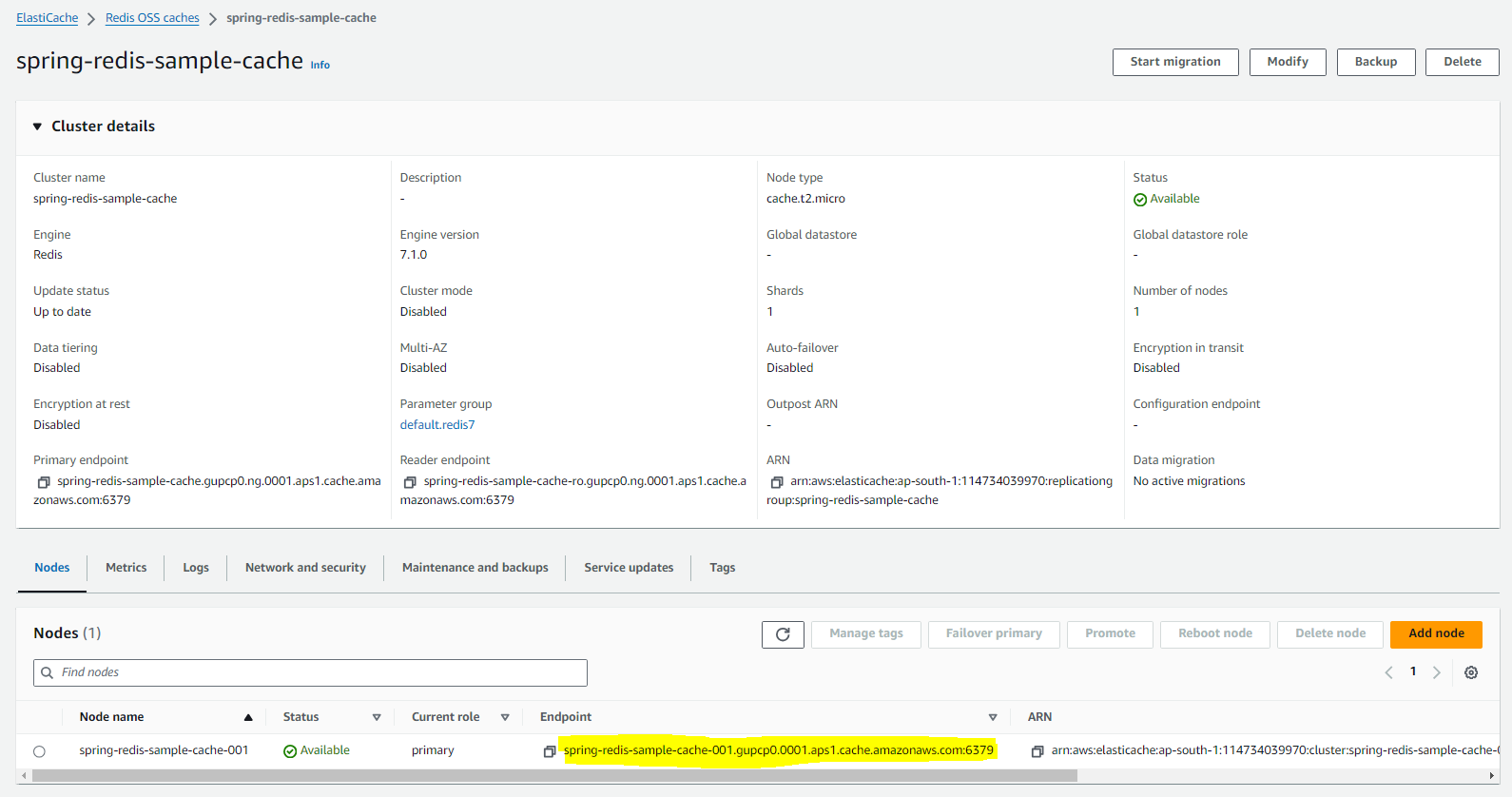The height and width of the screenshot is (797, 1512).
Task: Switch to the Logs tab
Action: tap(196, 568)
